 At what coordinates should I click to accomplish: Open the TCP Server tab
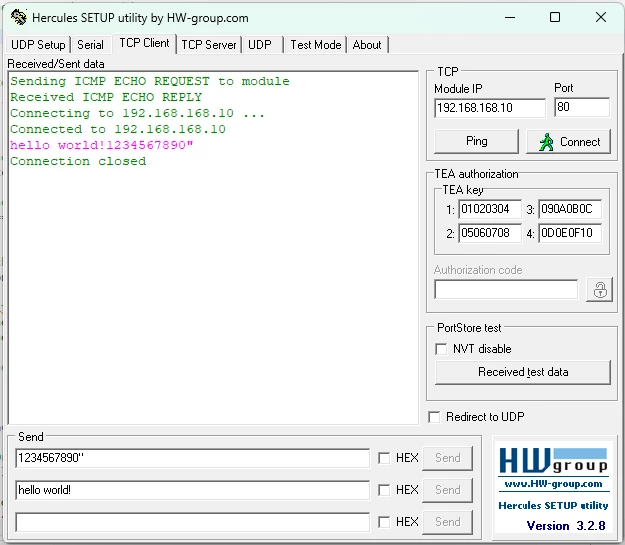(209, 45)
